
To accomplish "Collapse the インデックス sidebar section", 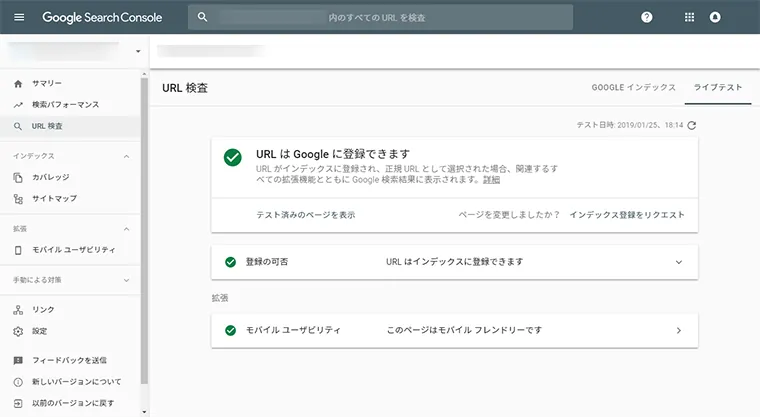I will (127, 156).
